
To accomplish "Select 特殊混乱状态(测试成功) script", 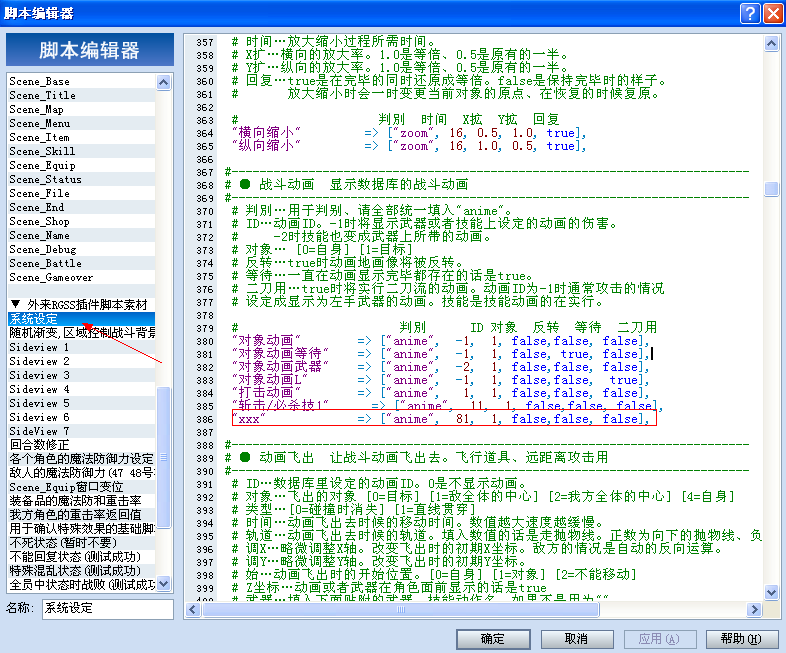I will (x=82, y=571).
